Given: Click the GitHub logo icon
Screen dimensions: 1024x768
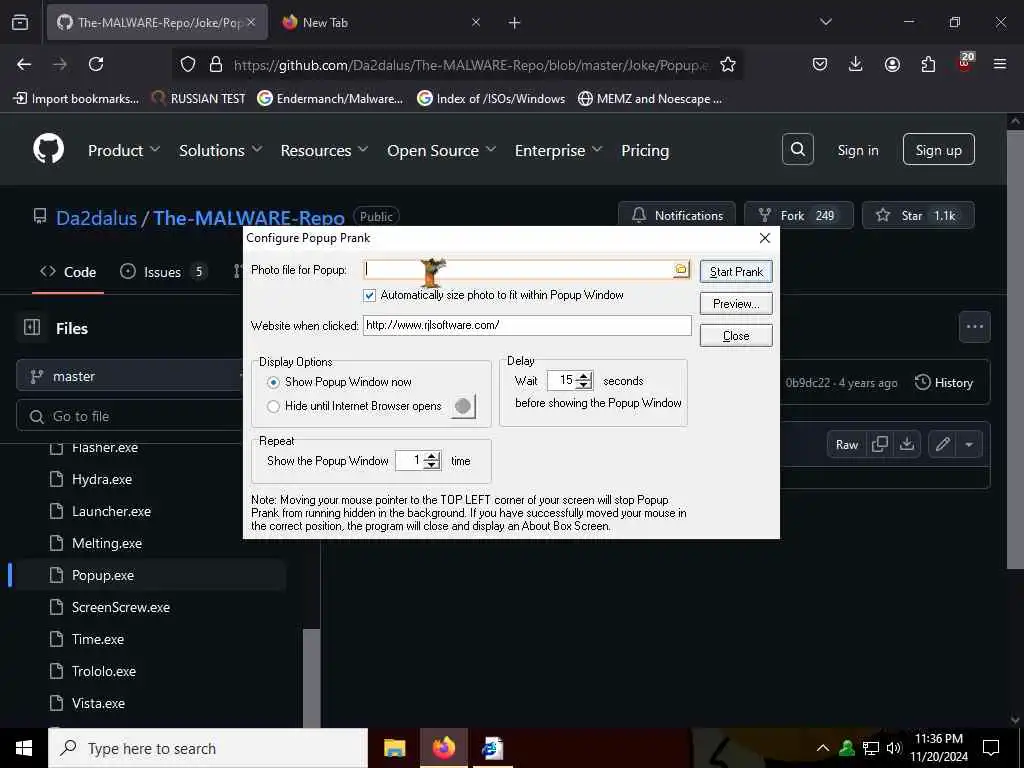Looking at the screenshot, I should click(x=49, y=150).
